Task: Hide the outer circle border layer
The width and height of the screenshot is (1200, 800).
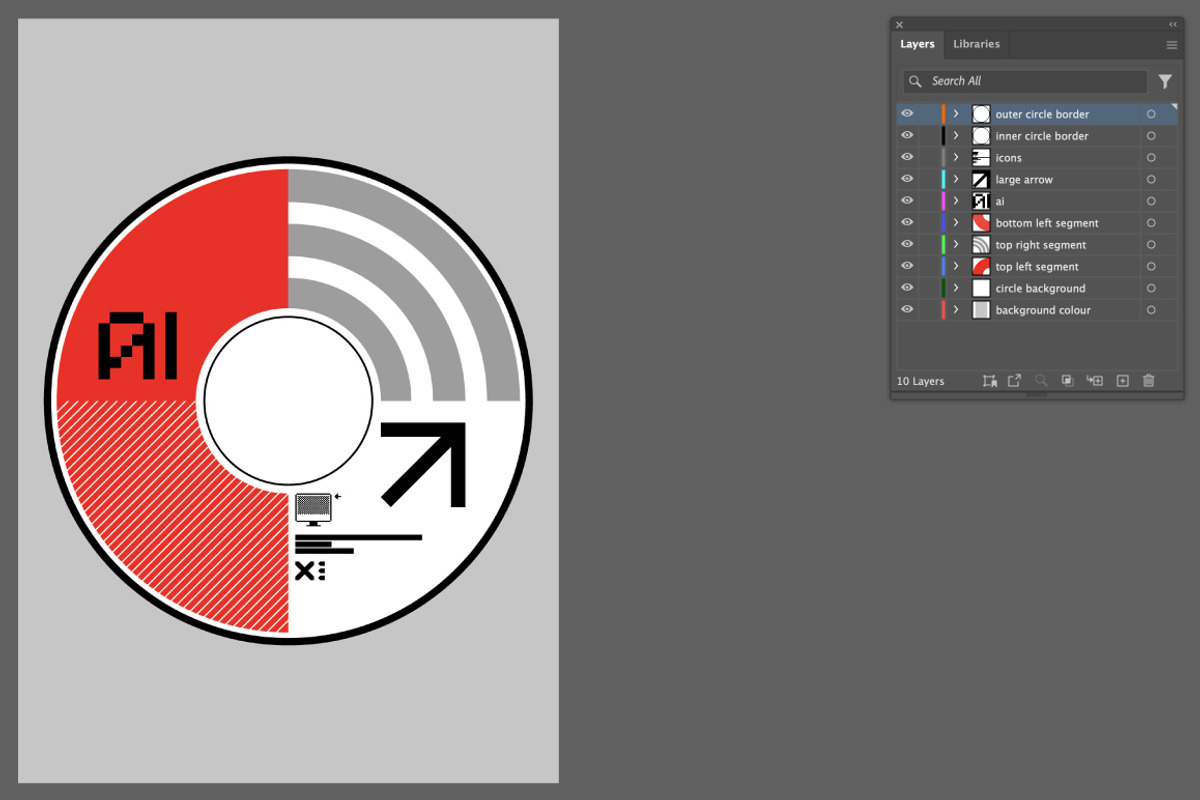Action: point(907,114)
